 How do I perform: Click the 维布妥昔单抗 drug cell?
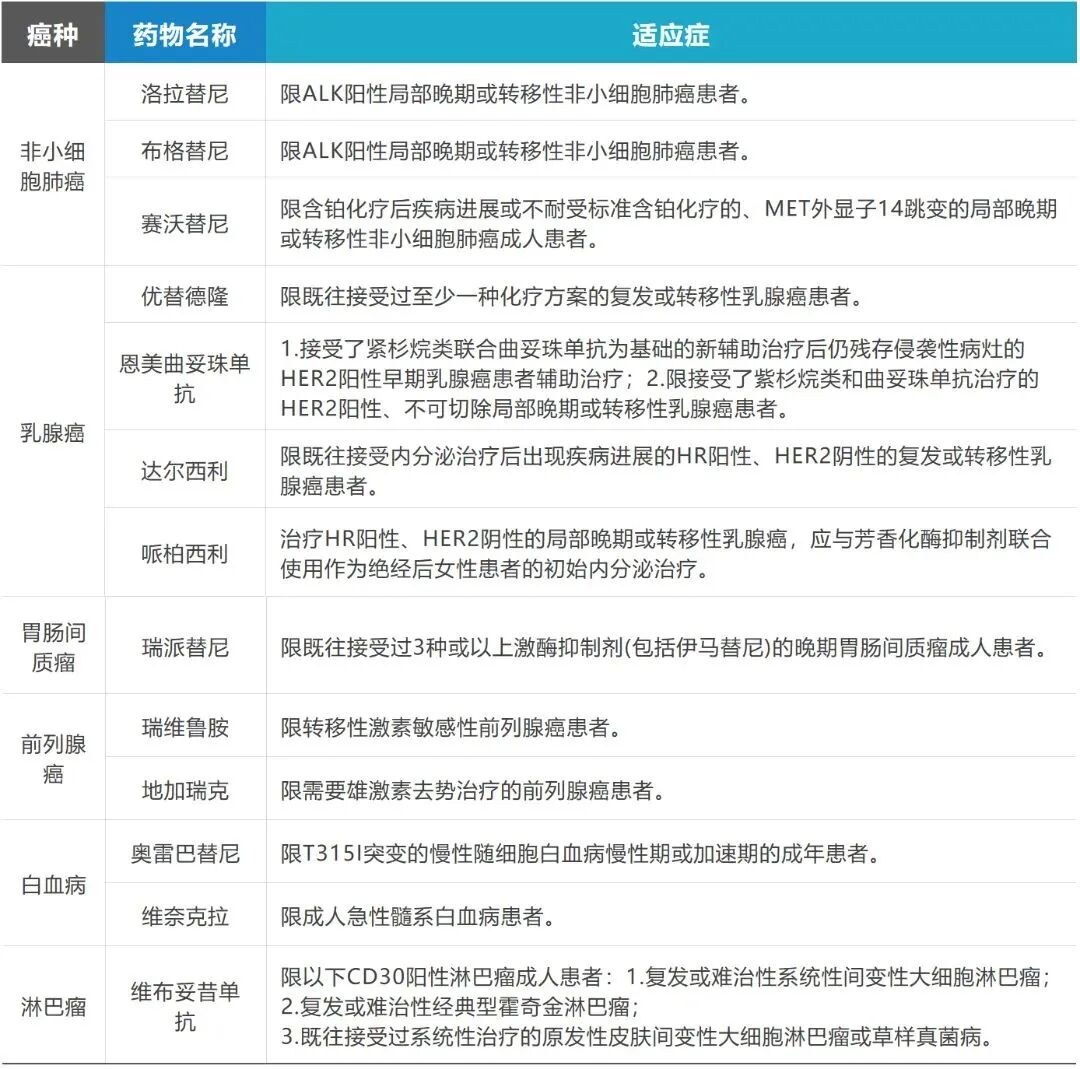(x=185, y=1006)
